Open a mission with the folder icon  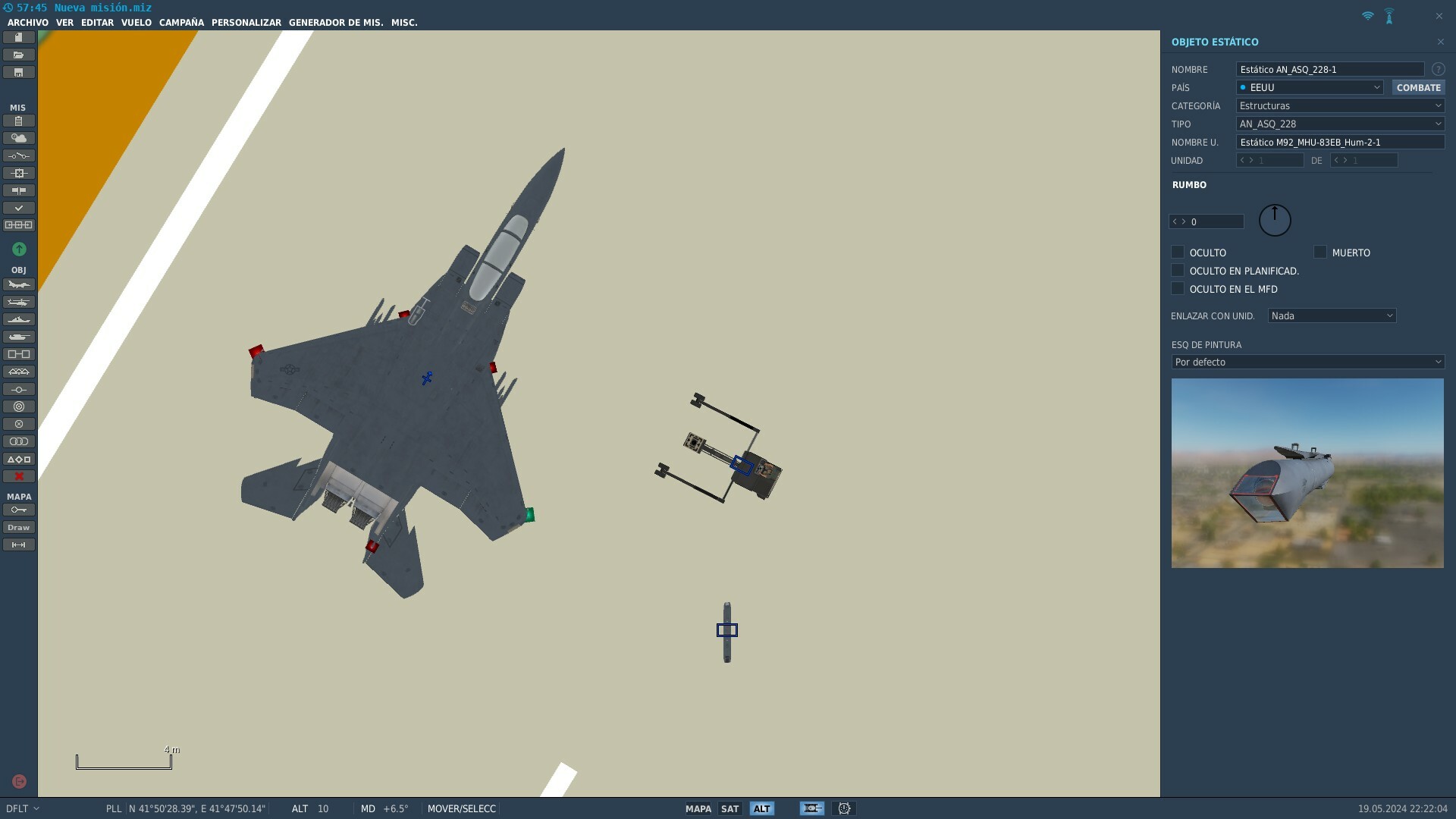[18, 55]
